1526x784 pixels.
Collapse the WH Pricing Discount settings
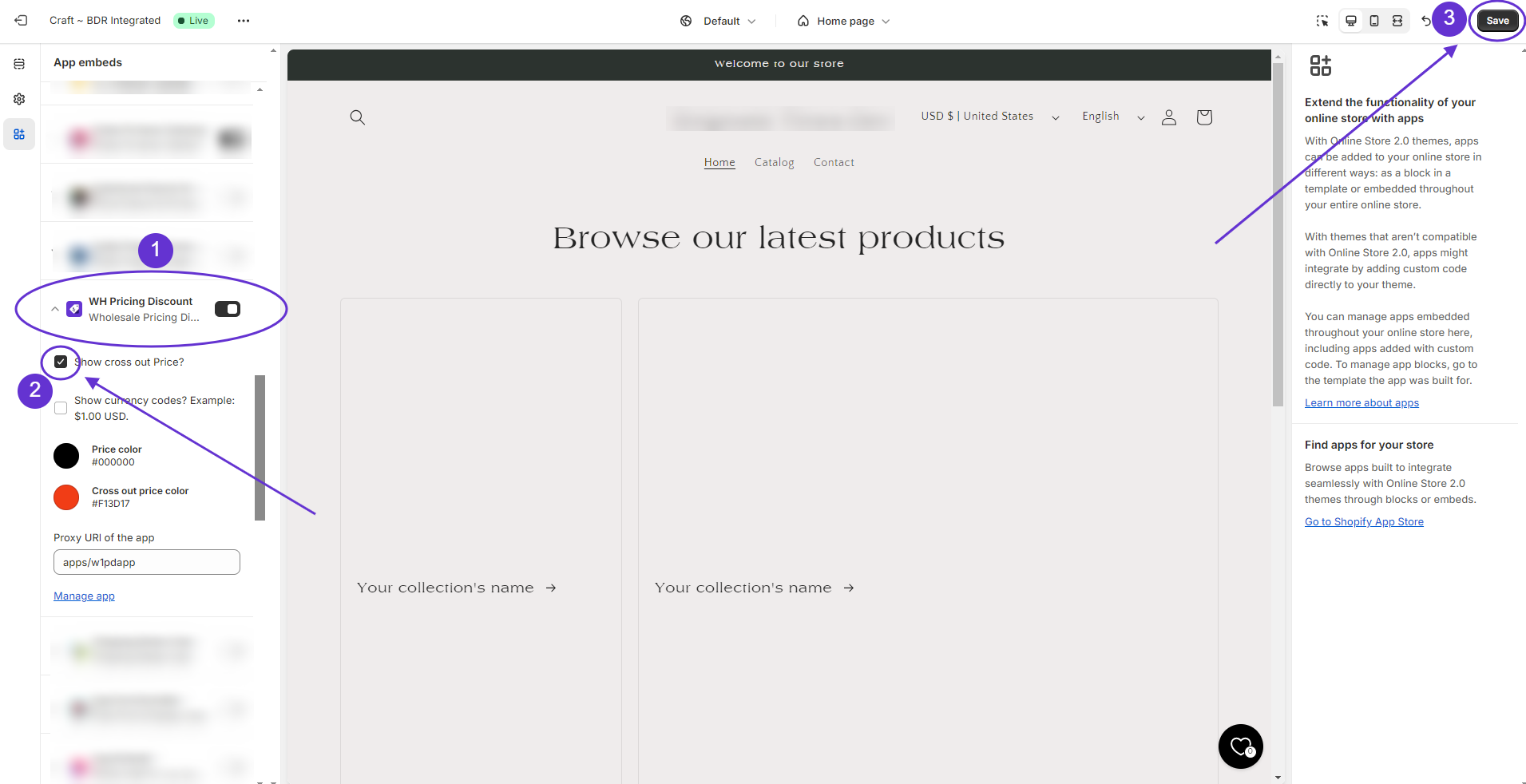55,309
